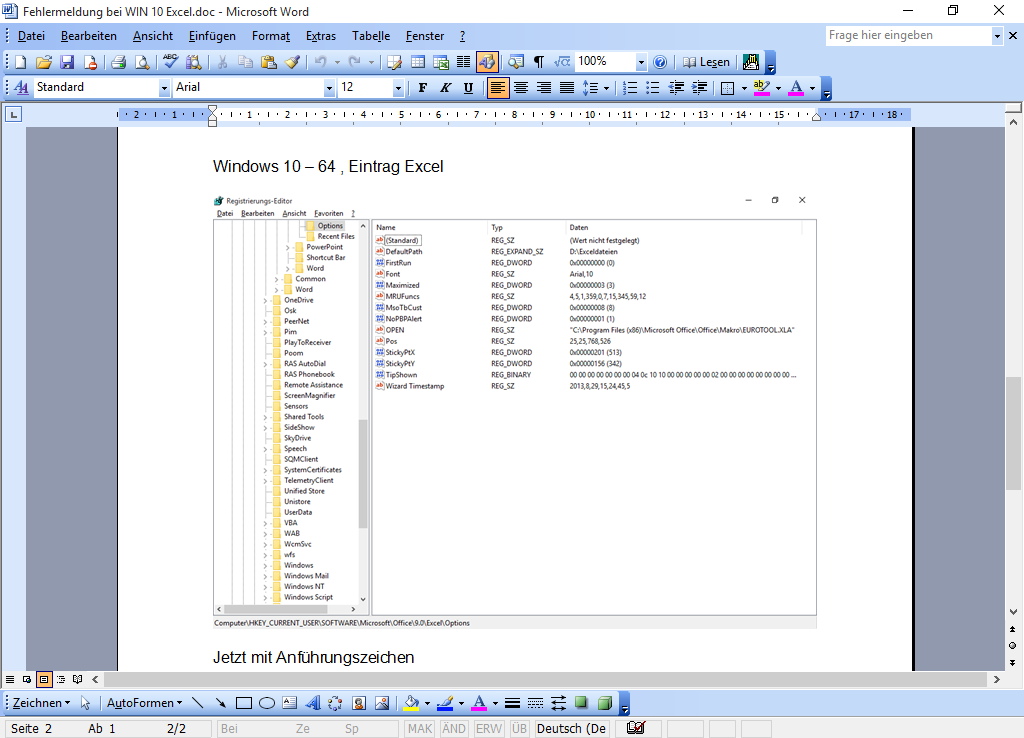
Task: Decrease the paragraph indent
Action: point(676,88)
